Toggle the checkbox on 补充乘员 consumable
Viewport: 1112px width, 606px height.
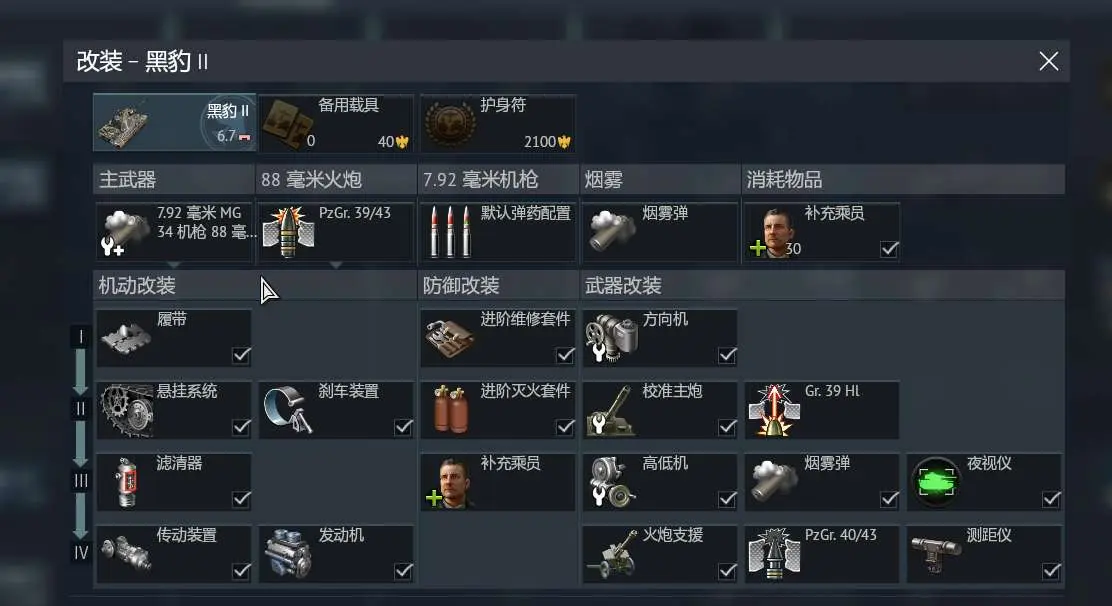(x=889, y=249)
